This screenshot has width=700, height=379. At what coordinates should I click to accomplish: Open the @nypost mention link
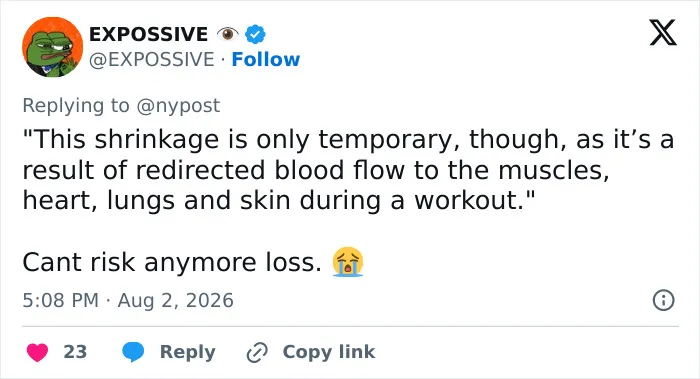(178, 106)
